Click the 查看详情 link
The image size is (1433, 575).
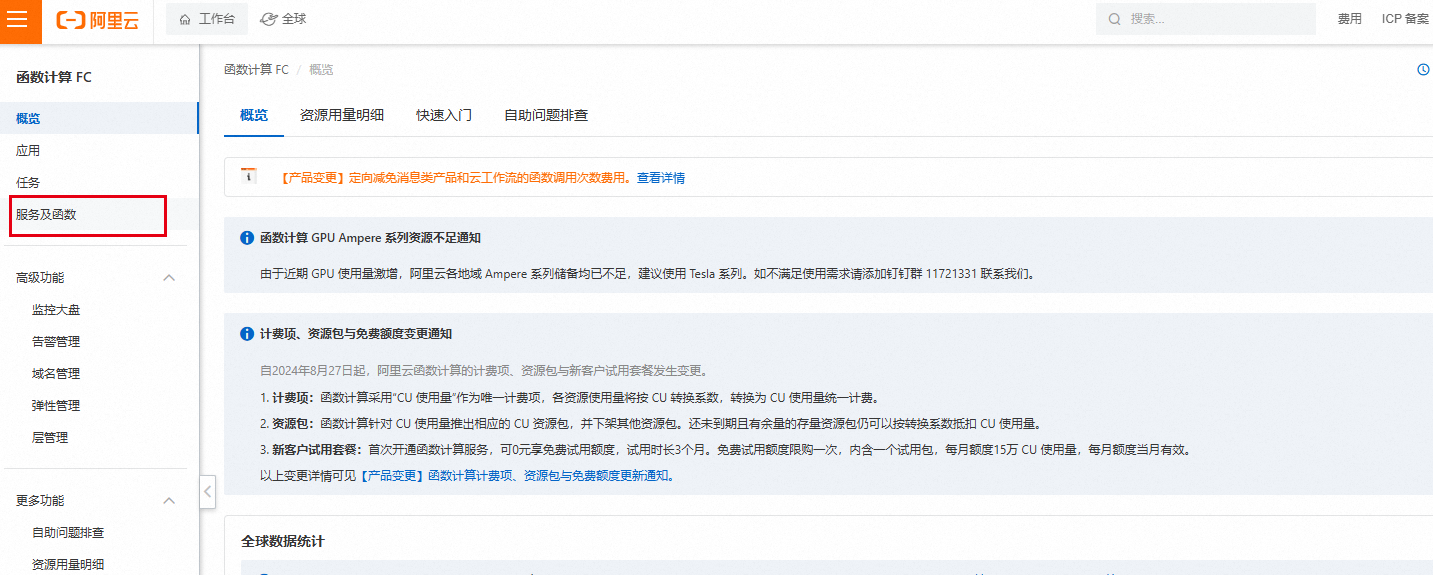click(x=661, y=178)
